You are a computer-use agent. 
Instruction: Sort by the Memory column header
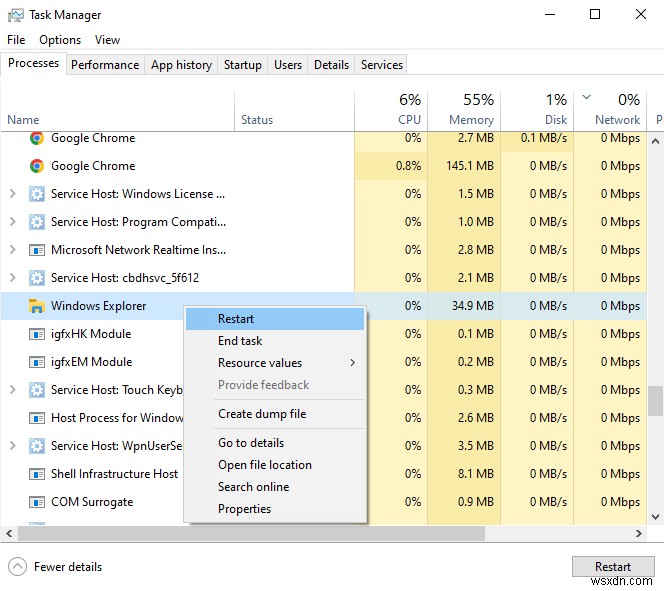pyautogui.click(x=464, y=110)
